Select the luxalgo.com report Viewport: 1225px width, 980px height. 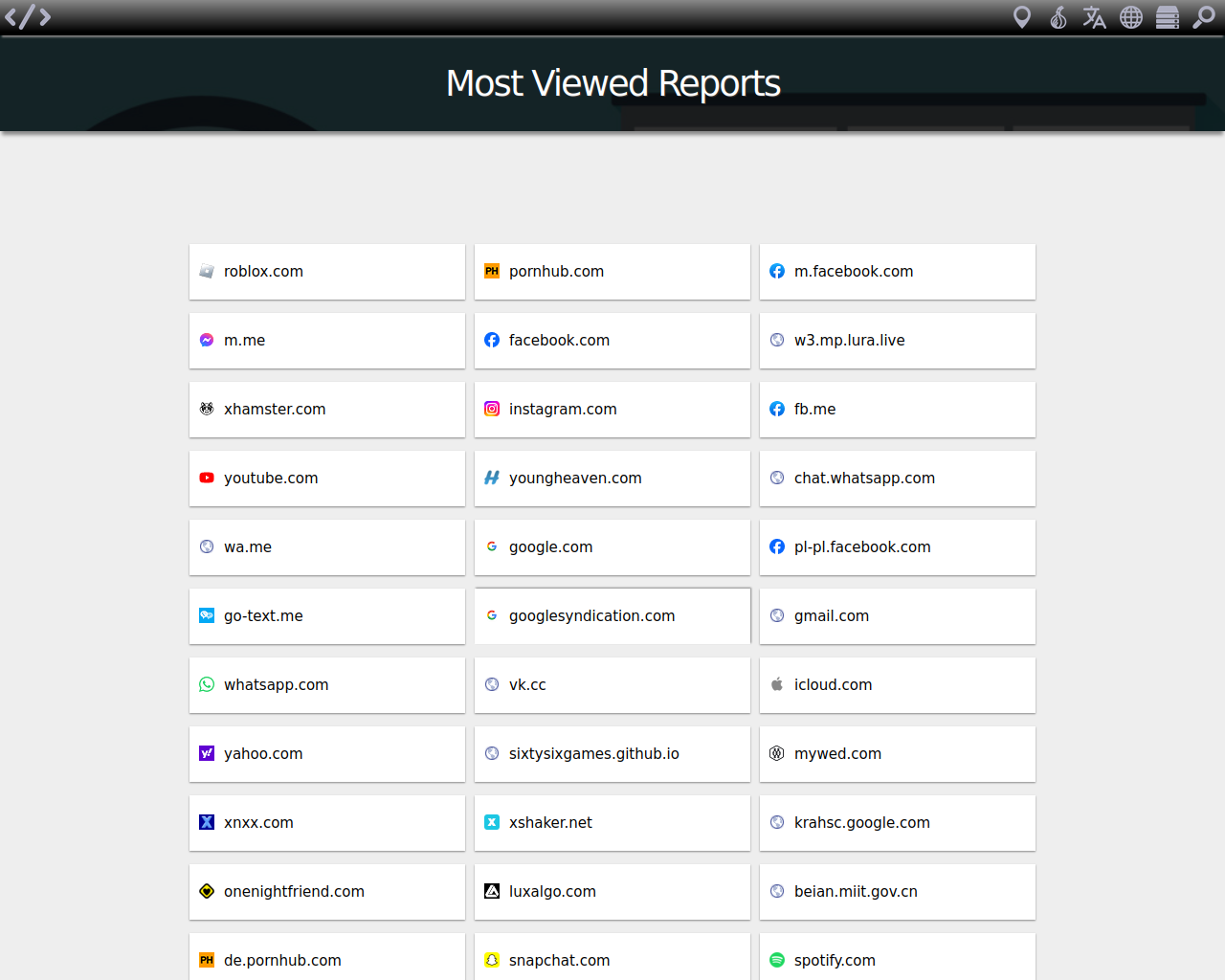tap(612, 892)
